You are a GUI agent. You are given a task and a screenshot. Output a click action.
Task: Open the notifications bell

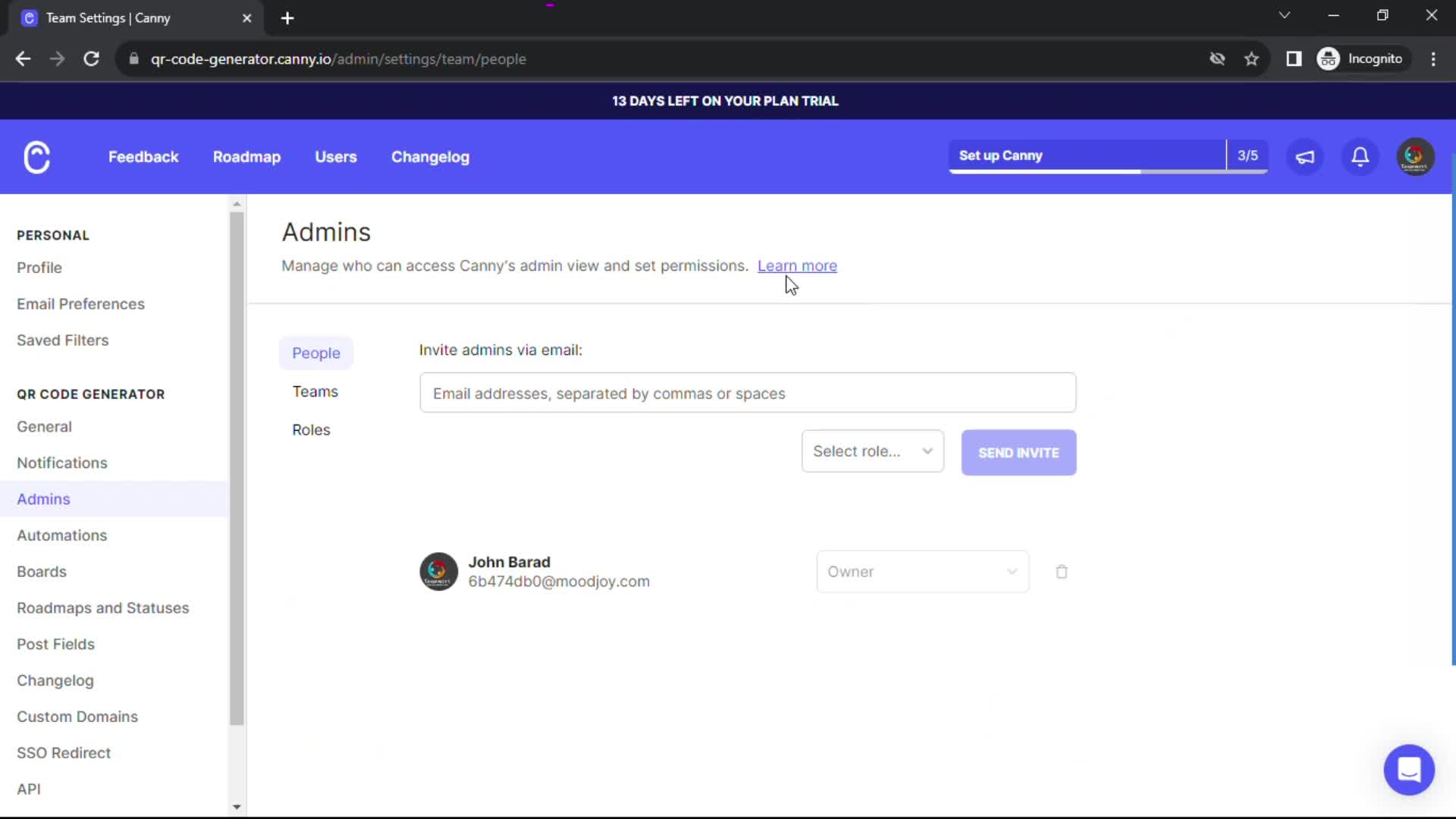pyautogui.click(x=1360, y=157)
